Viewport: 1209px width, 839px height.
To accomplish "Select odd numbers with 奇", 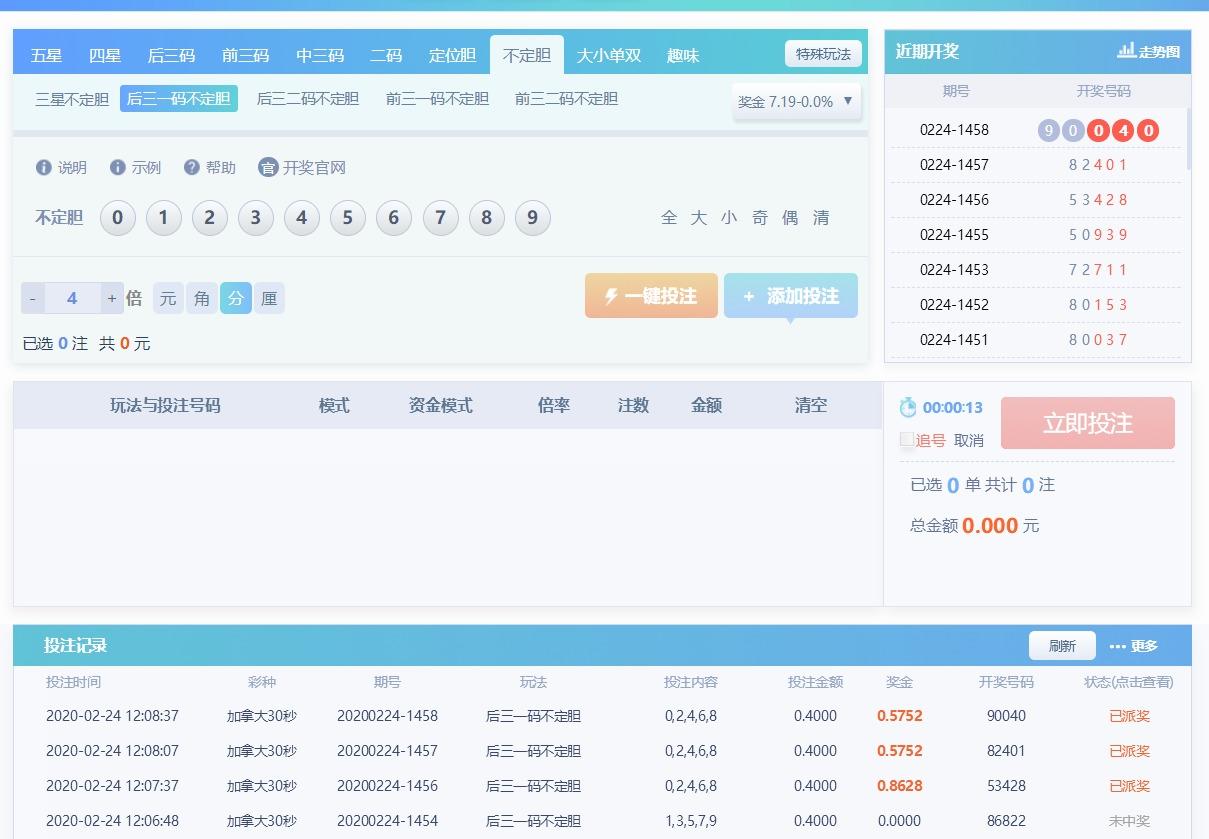I will 760,218.
